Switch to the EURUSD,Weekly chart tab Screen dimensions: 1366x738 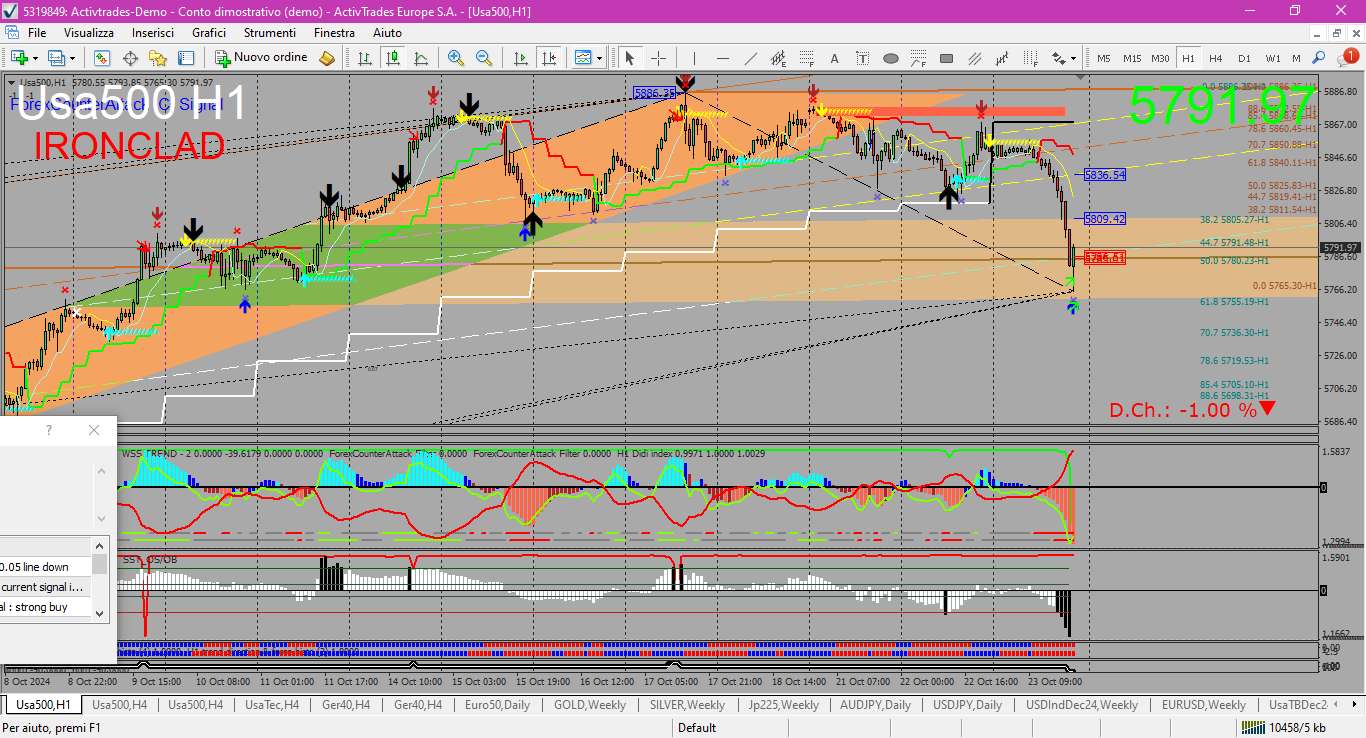1204,705
